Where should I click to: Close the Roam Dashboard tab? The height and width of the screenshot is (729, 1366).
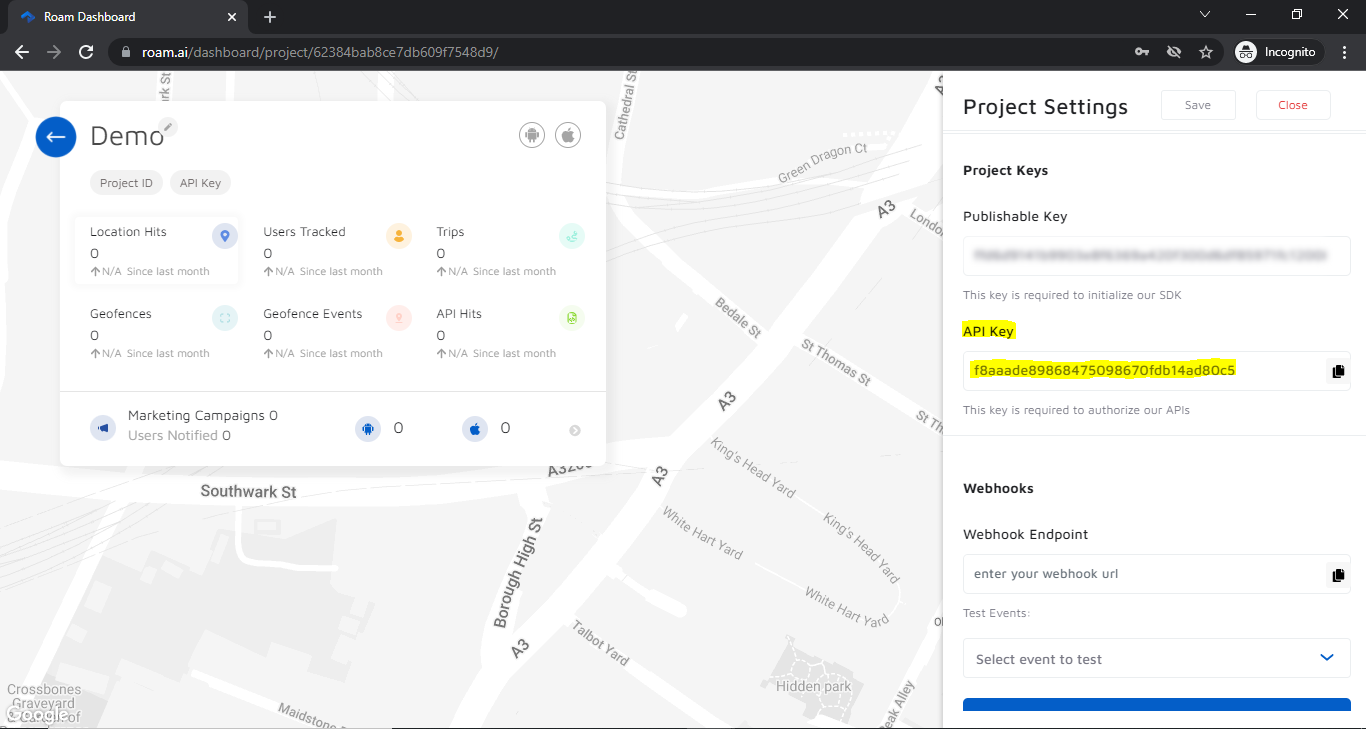point(231,17)
